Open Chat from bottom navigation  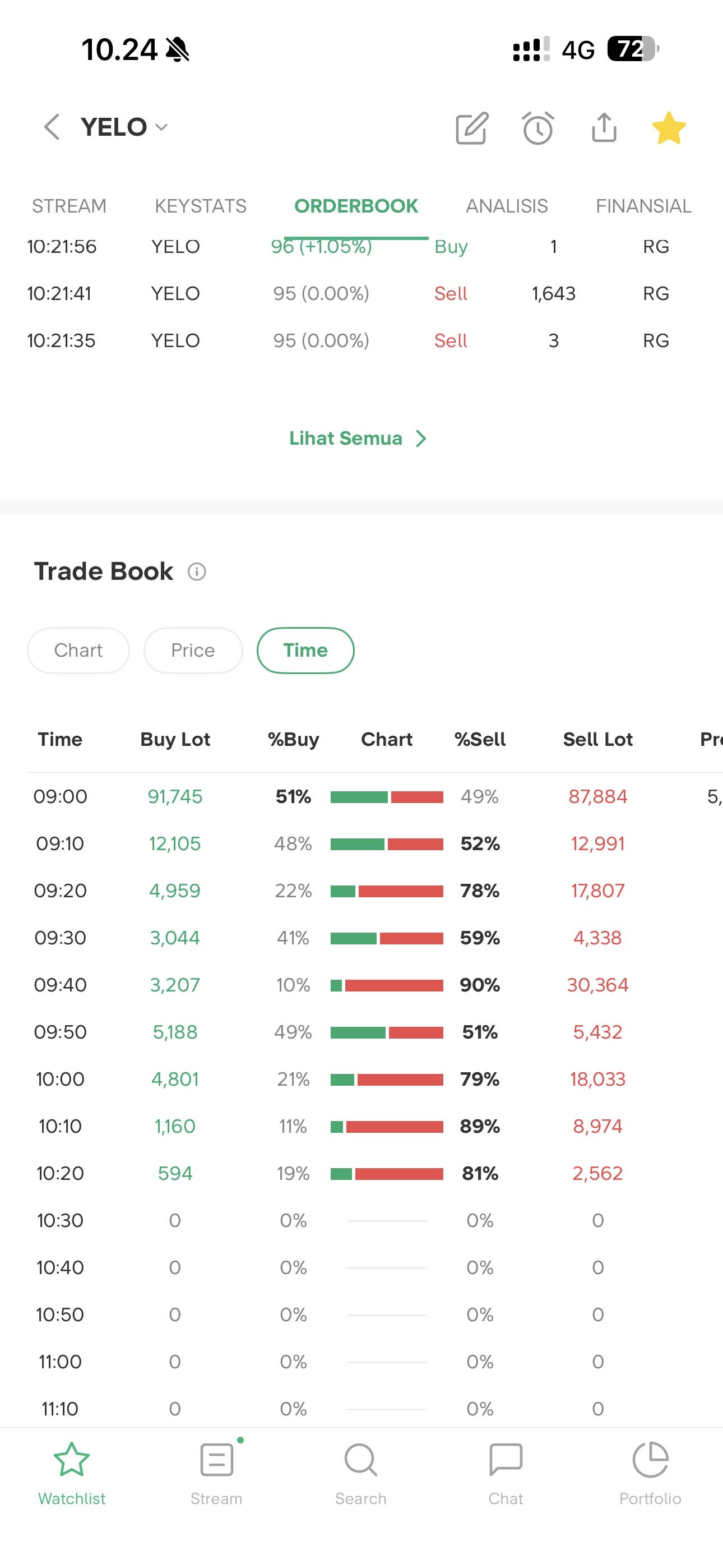[x=506, y=1470]
